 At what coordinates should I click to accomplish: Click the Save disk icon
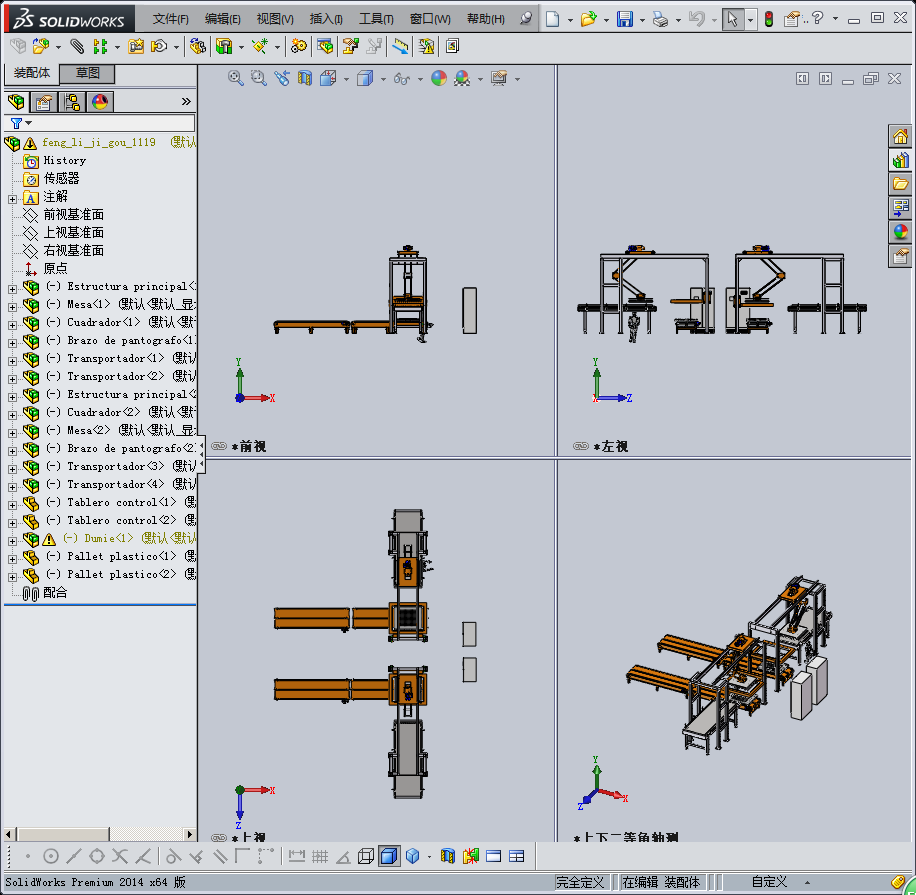[x=625, y=19]
